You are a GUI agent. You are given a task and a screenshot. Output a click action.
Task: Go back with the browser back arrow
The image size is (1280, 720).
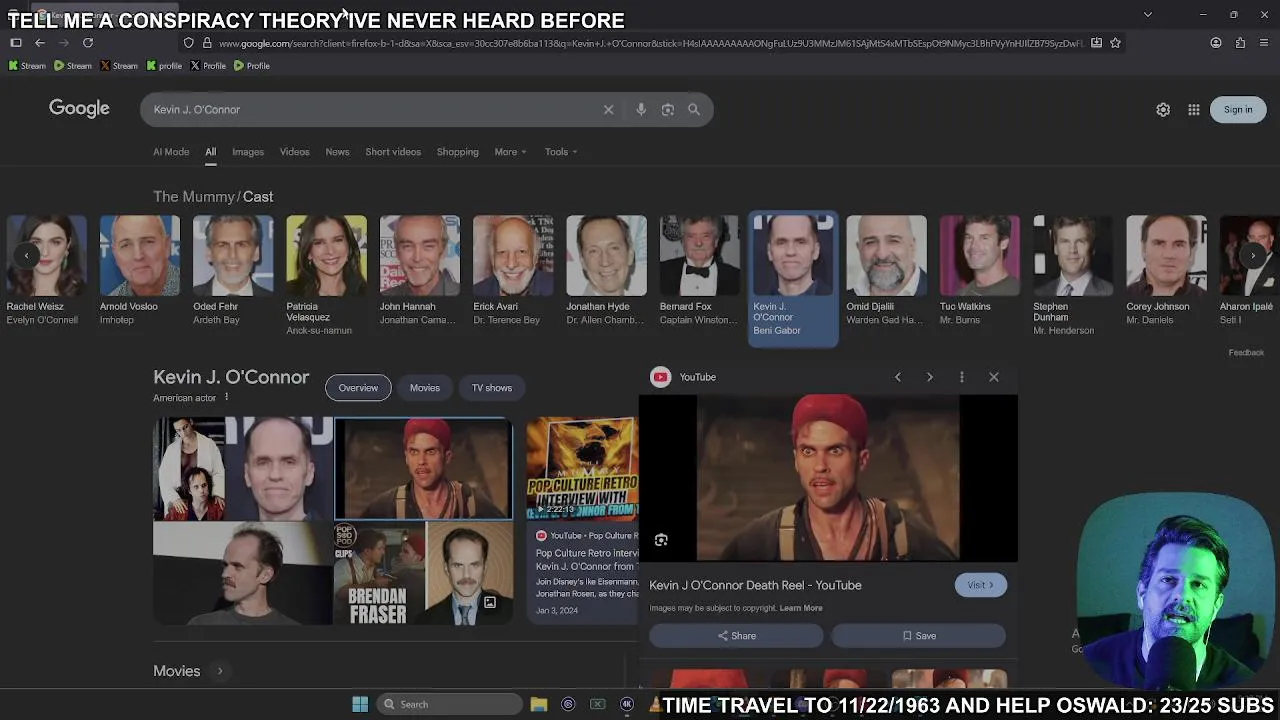pos(40,43)
